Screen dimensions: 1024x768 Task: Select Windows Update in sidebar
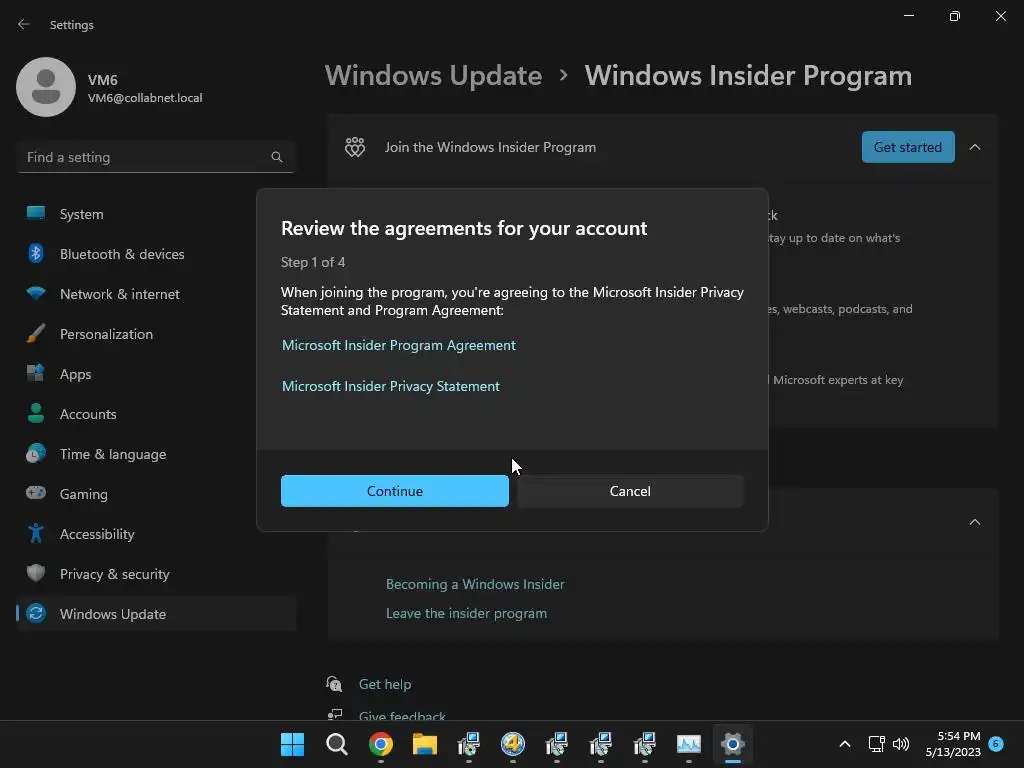pyautogui.click(x=155, y=614)
